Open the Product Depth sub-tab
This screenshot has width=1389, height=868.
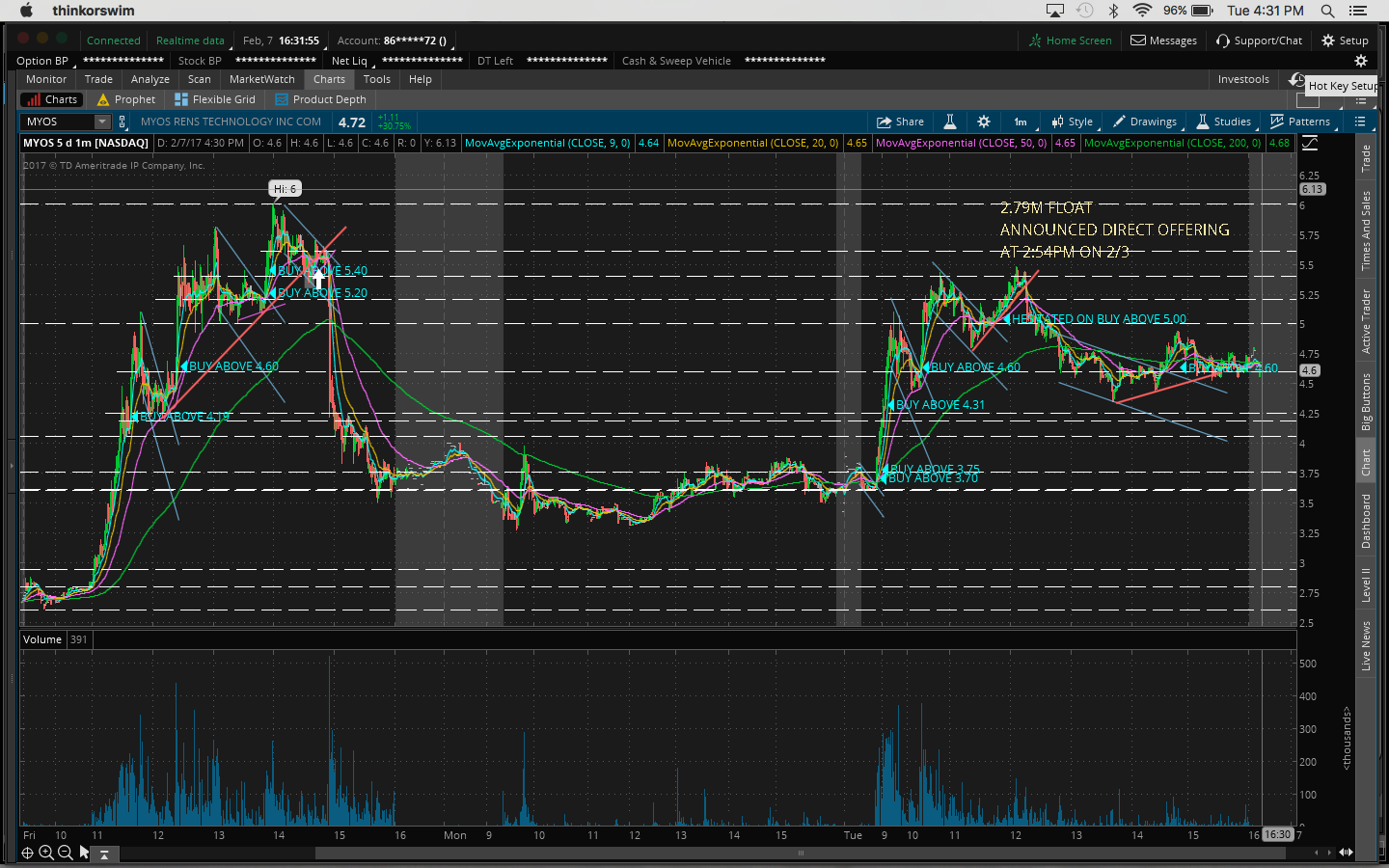321,99
